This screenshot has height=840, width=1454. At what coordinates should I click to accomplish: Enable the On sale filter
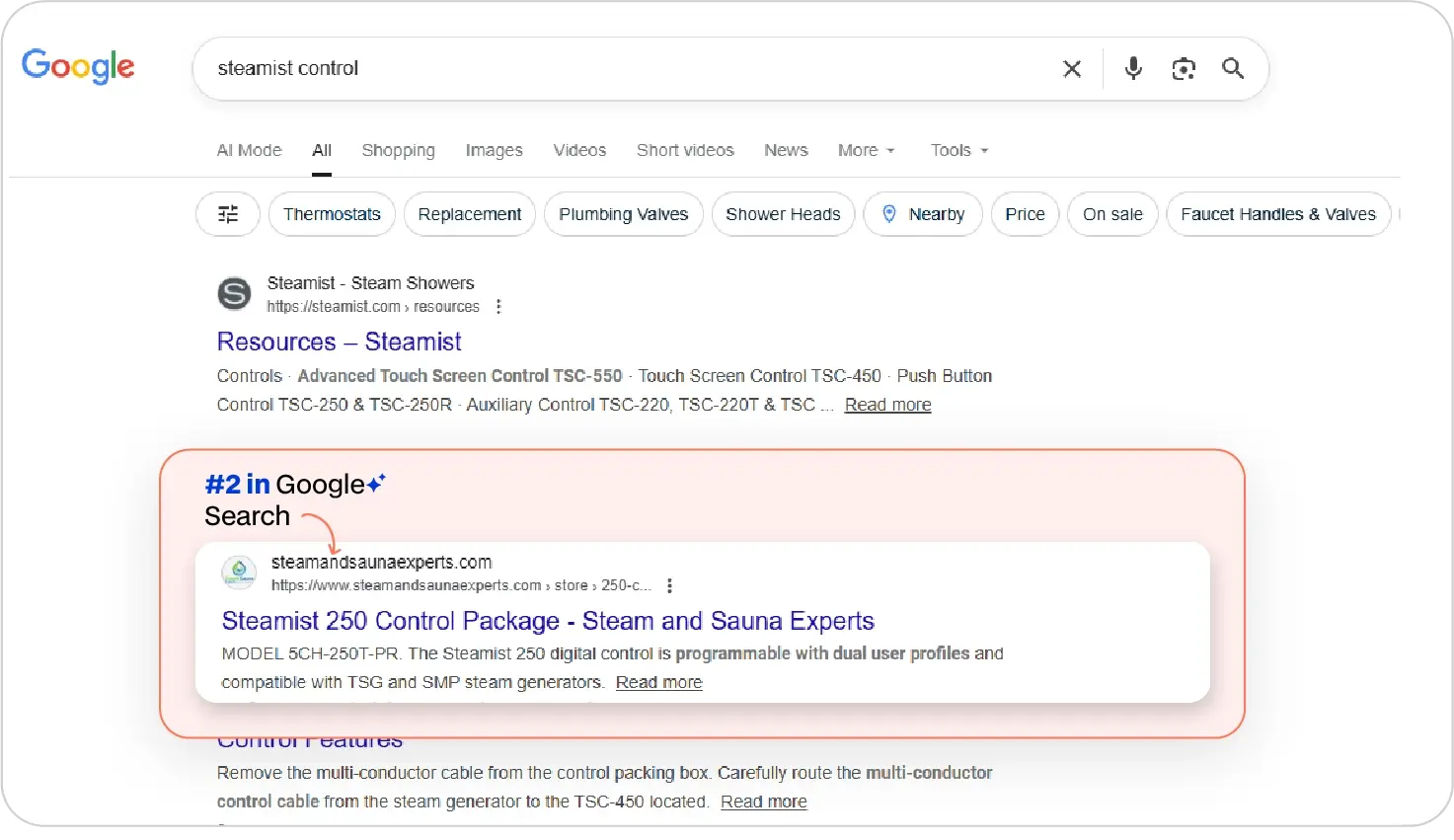pyautogui.click(x=1111, y=214)
